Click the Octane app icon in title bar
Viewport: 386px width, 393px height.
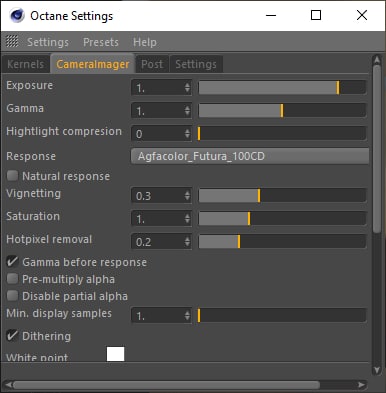[17, 16]
